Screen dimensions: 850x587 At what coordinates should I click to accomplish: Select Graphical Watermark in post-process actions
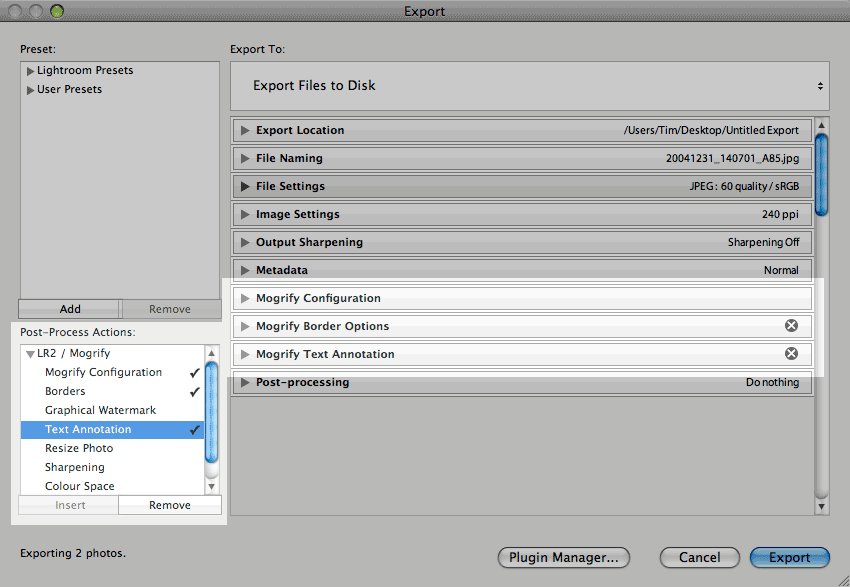click(100, 410)
